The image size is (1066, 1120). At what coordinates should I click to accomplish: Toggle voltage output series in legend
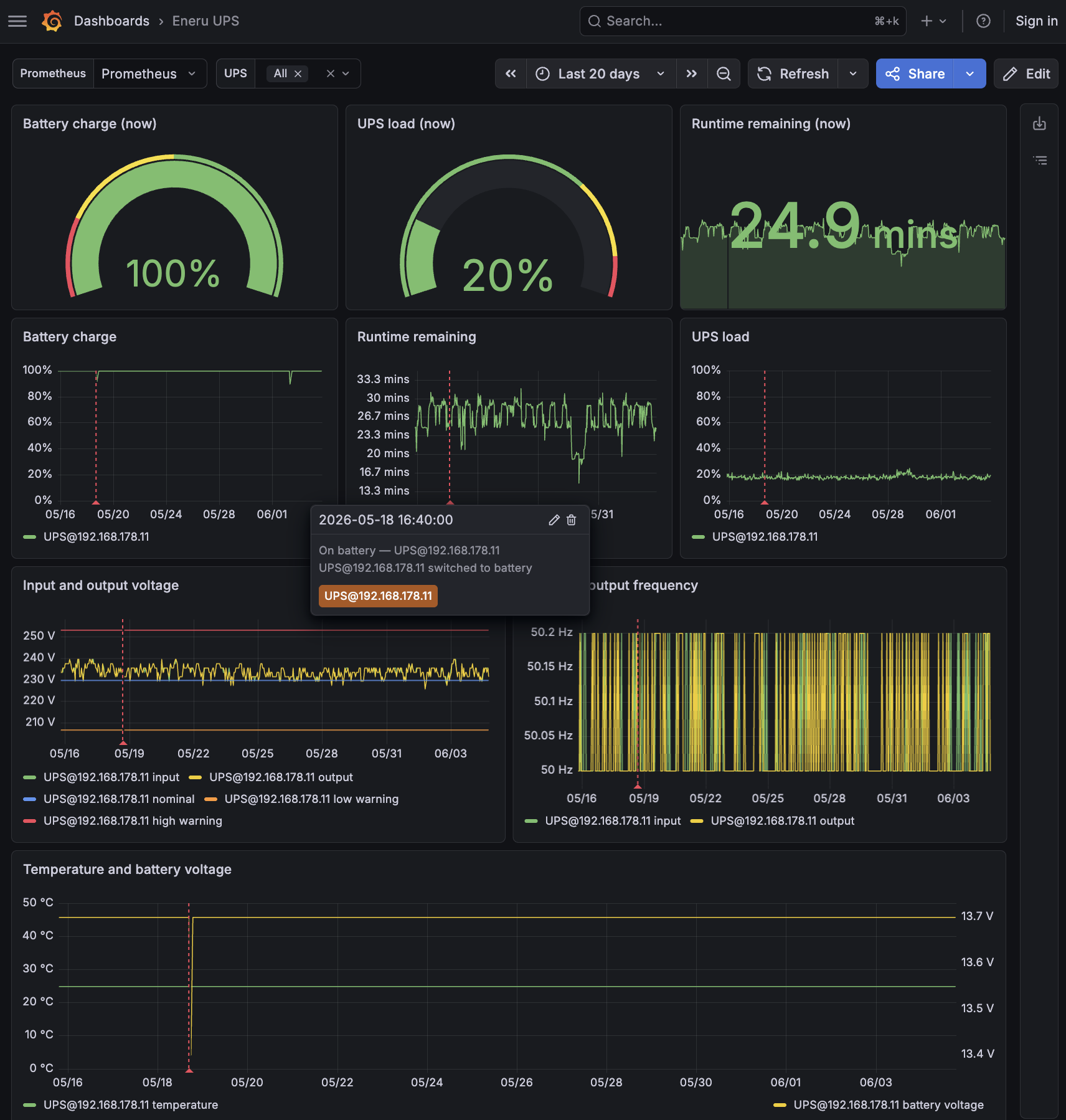tap(281, 777)
